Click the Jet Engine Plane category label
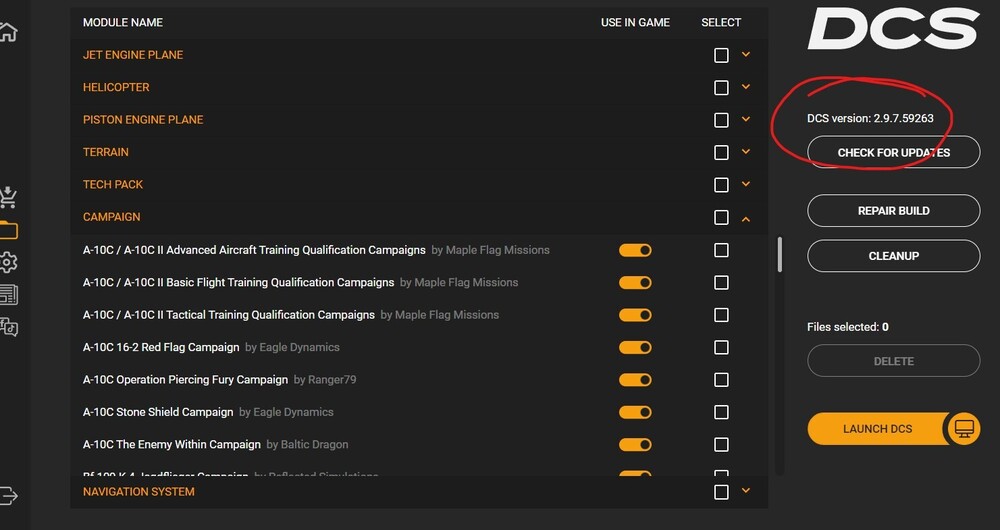The height and width of the screenshot is (530, 1000). coord(133,55)
